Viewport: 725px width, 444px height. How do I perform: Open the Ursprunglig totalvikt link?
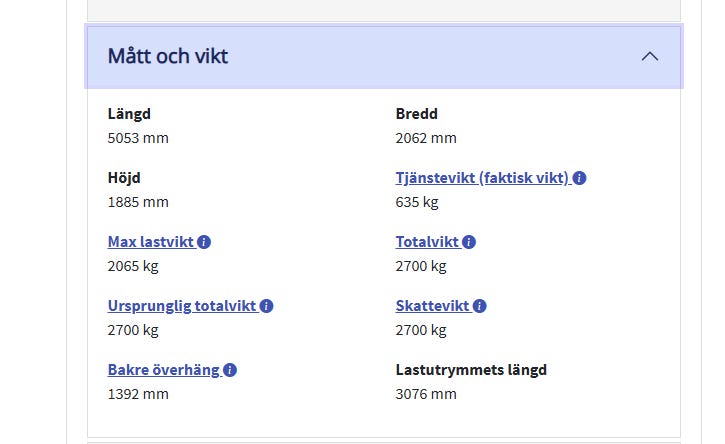point(182,306)
